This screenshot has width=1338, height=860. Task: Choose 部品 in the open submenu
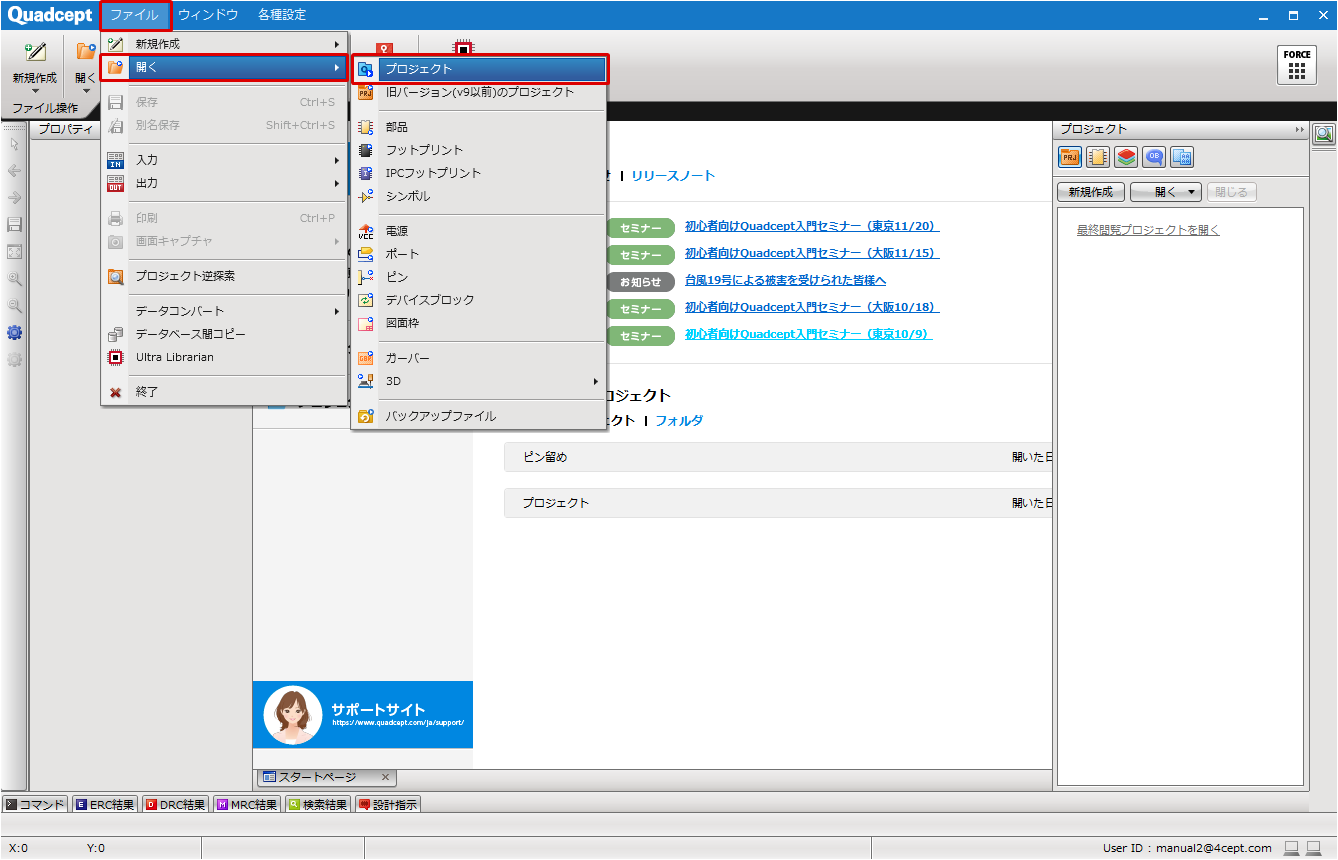tap(479, 127)
